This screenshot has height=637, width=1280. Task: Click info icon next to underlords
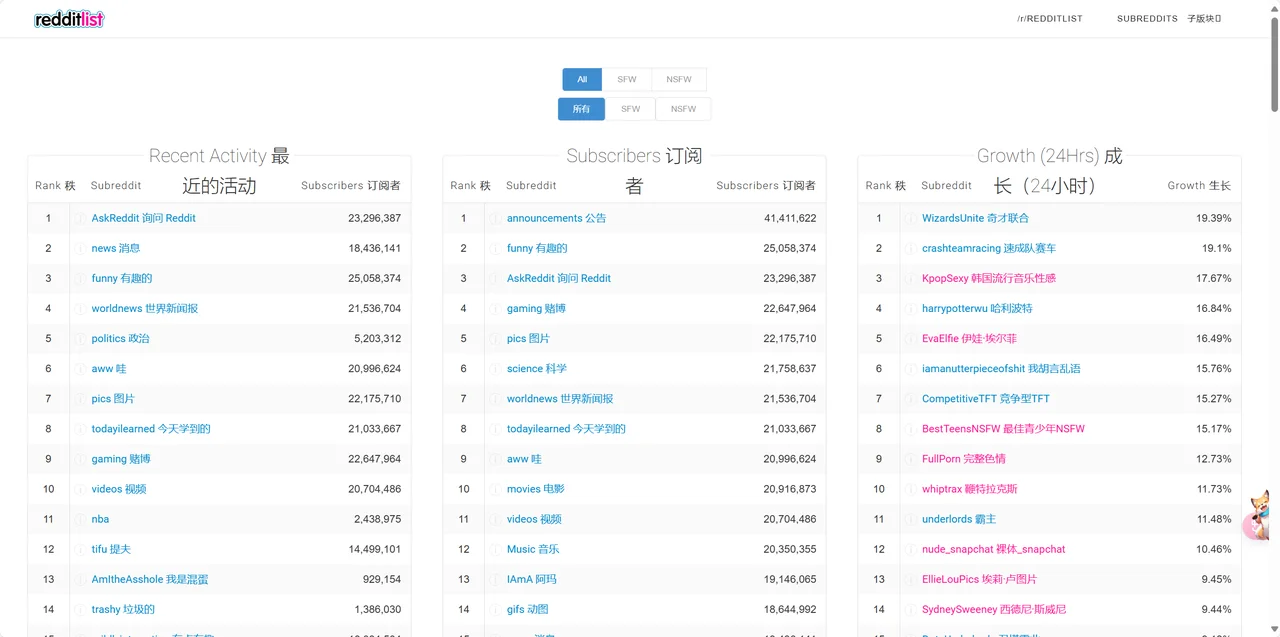tap(910, 519)
